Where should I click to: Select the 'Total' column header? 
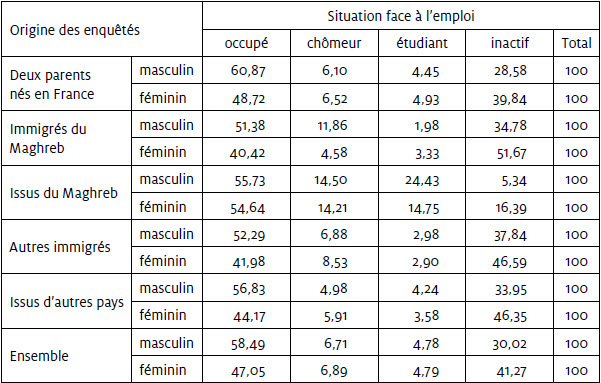[576, 43]
